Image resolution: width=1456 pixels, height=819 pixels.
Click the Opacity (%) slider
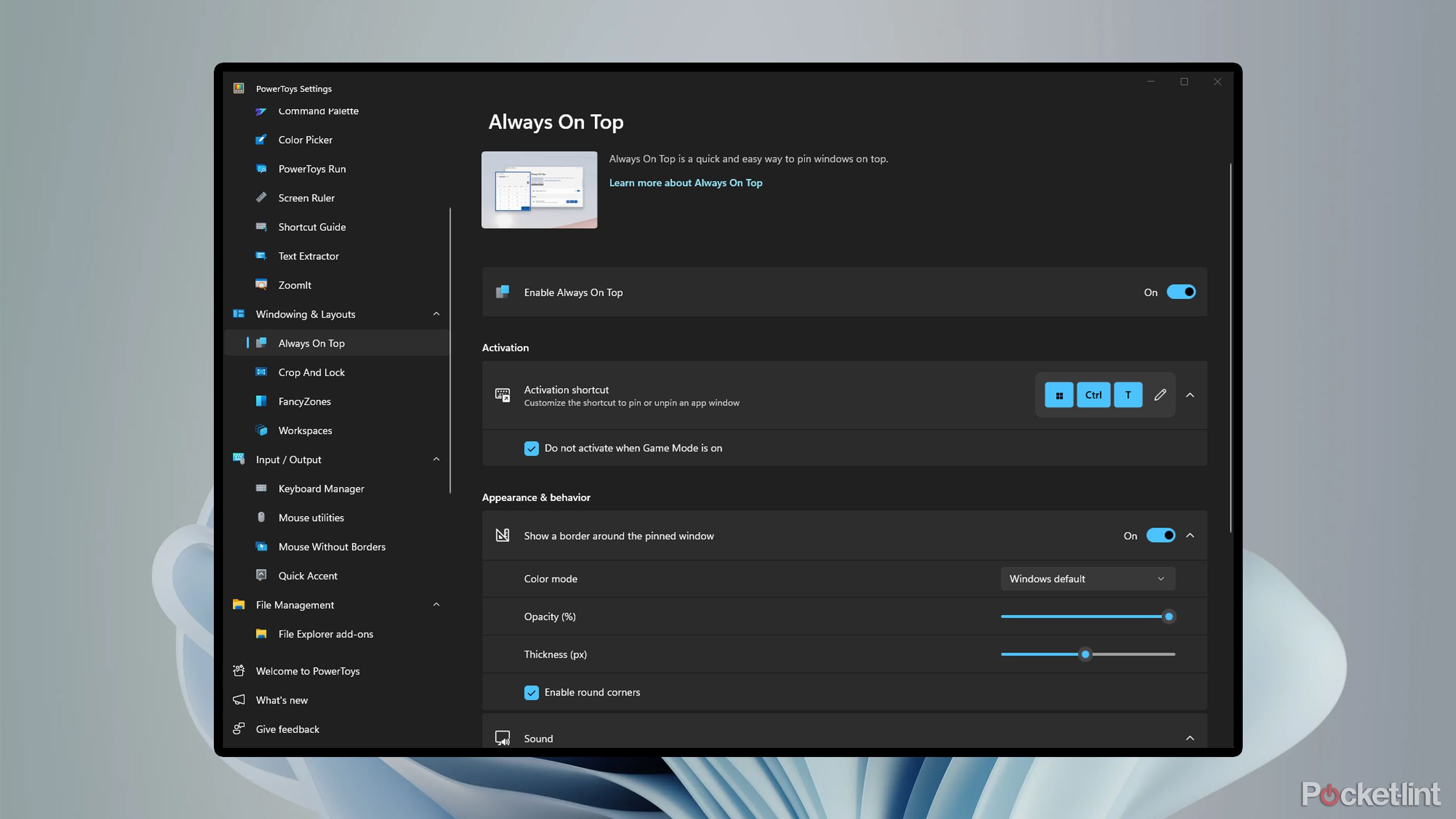[x=1087, y=617]
